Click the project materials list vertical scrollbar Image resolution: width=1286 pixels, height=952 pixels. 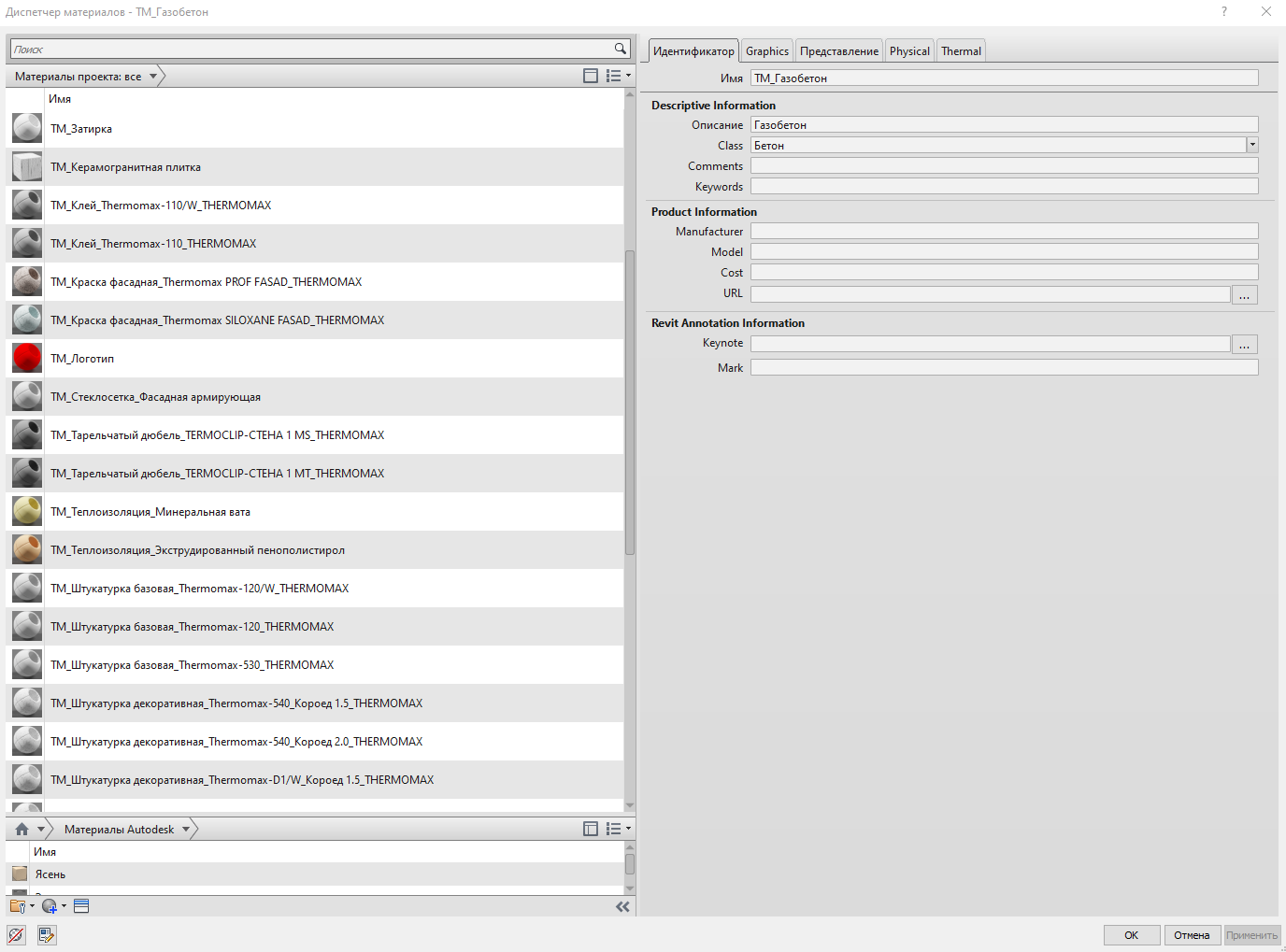pos(630,402)
